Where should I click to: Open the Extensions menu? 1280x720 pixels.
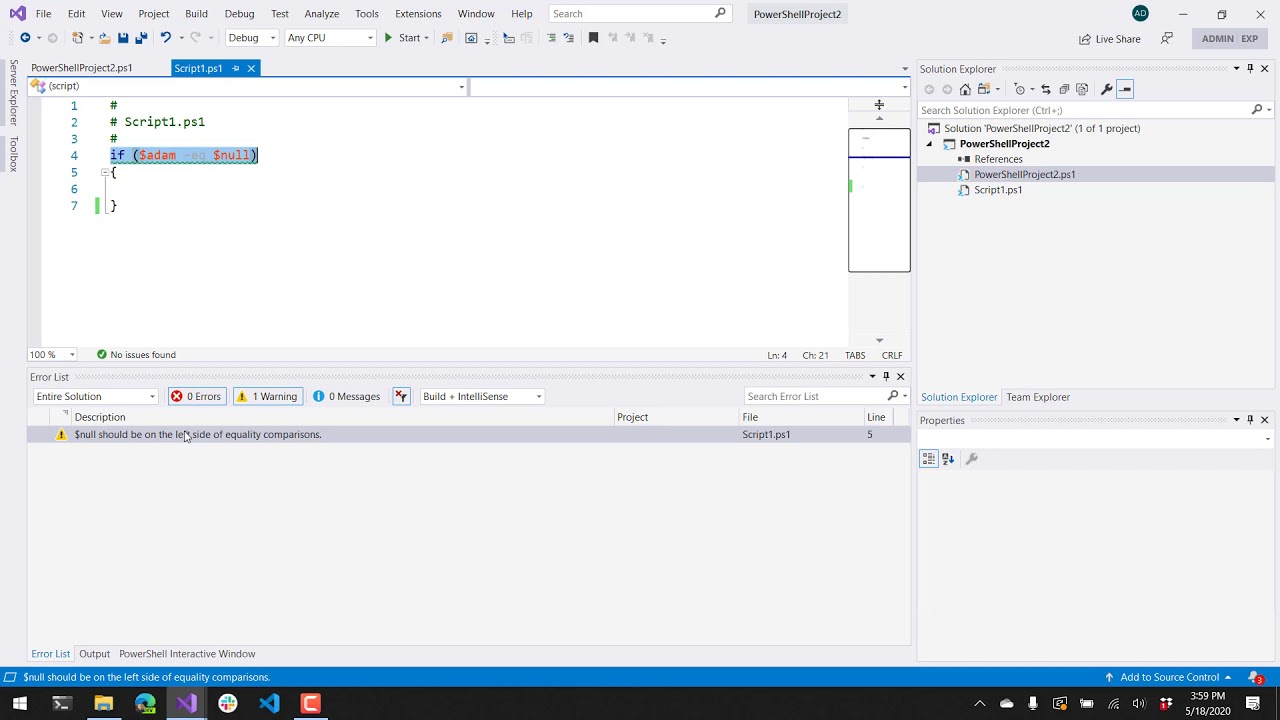(418, 14)
